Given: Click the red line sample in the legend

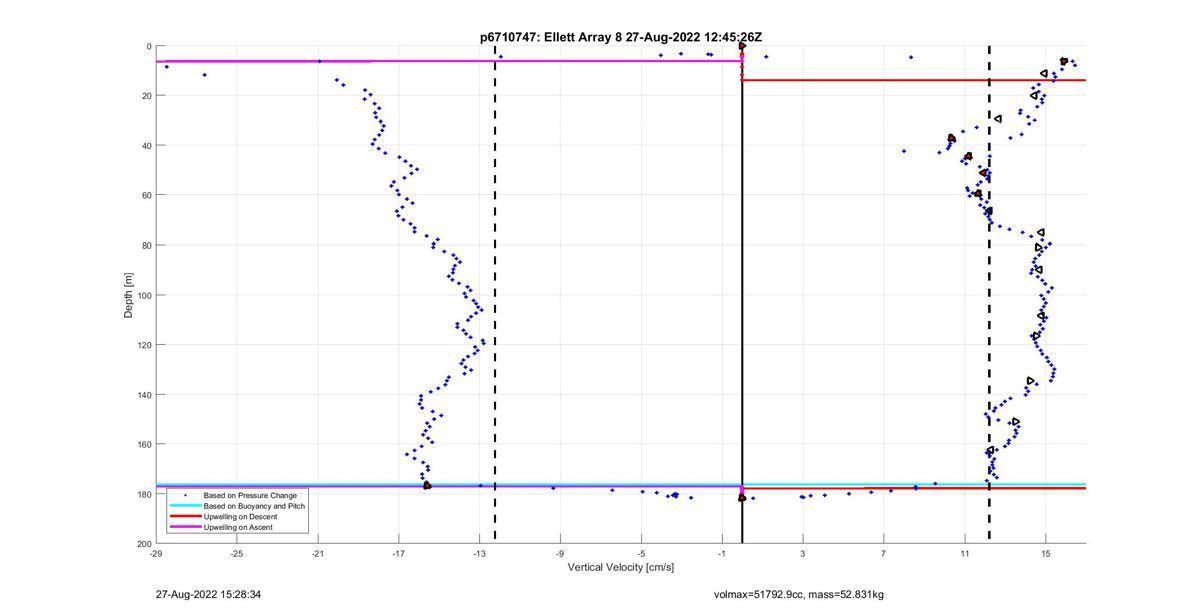Looking at the screenshot, I should (185, 516).
